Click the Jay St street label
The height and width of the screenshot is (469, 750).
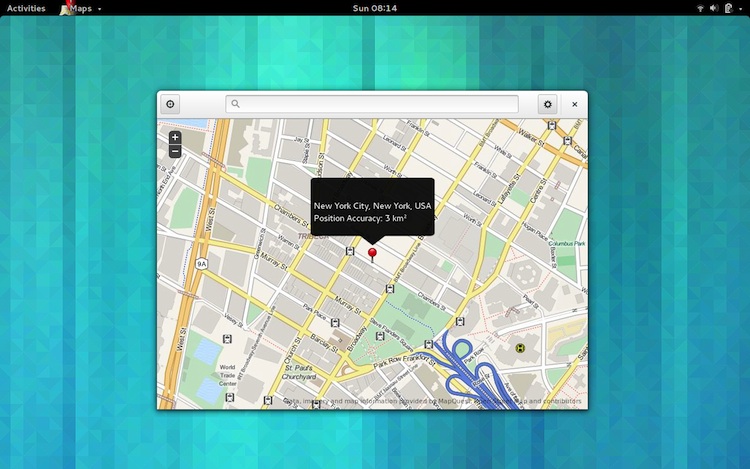tap(300, 140)
